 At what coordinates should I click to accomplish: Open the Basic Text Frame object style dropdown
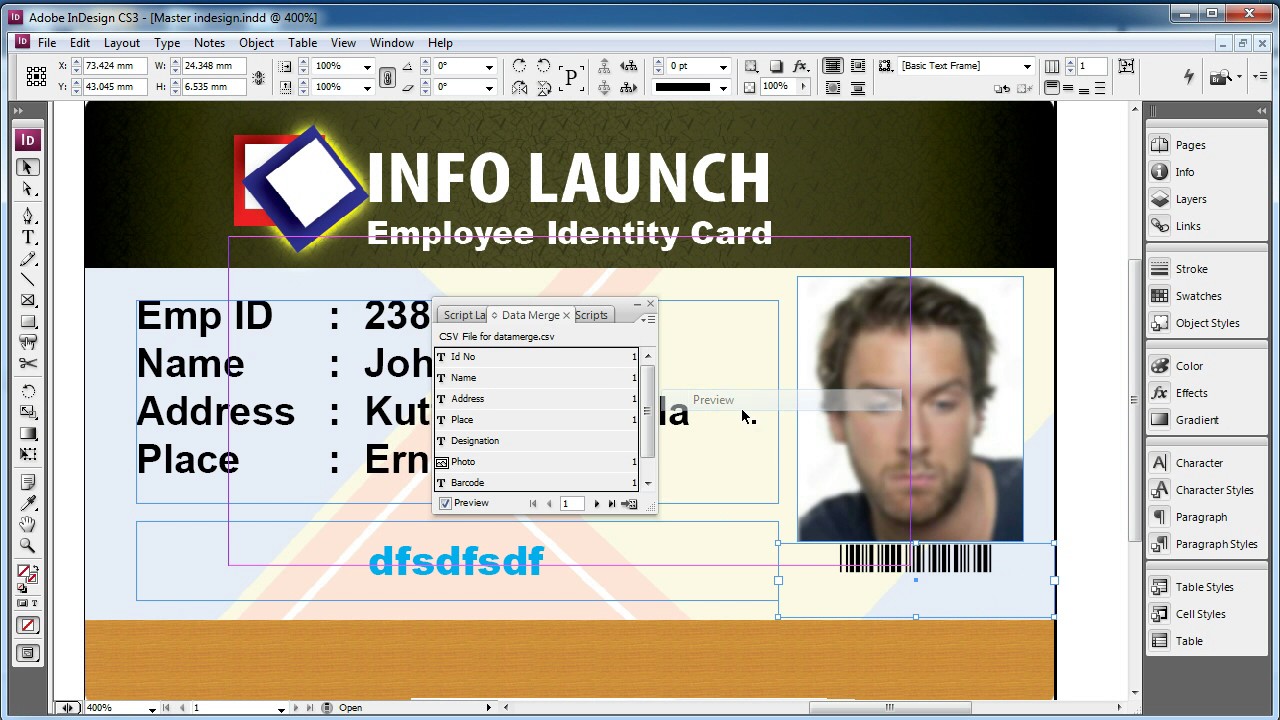click(x=1027, y=66)
